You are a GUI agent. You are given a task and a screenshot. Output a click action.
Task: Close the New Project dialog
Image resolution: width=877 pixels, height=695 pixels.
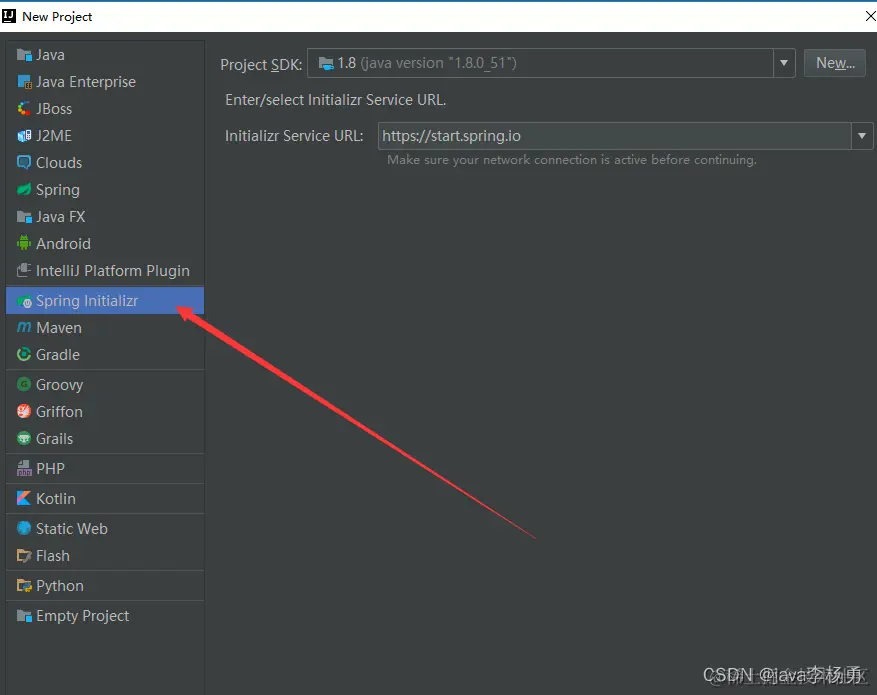coord(870,16)
